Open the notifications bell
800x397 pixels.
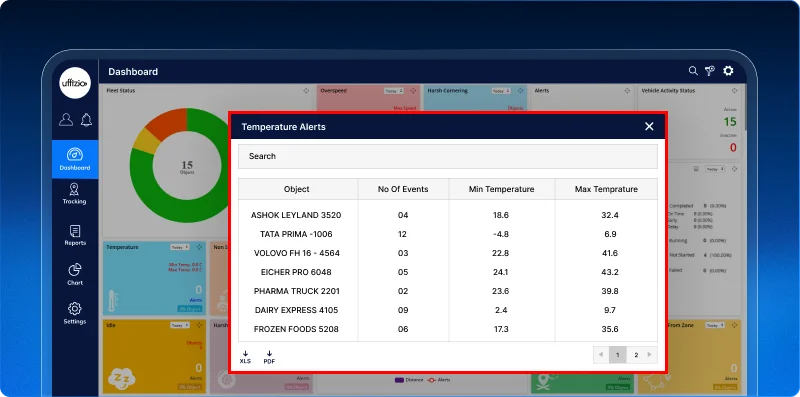click(x=86, y=119)
